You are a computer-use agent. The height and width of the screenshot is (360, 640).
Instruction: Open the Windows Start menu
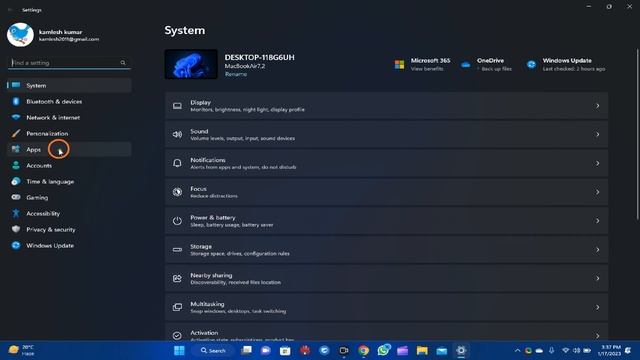(179, 350)
